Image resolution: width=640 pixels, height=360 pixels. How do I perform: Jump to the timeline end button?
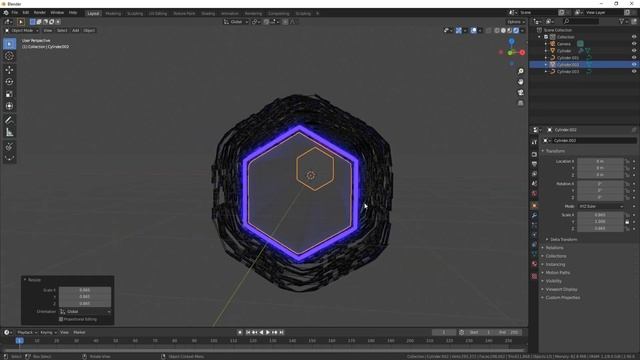point(282,333)
